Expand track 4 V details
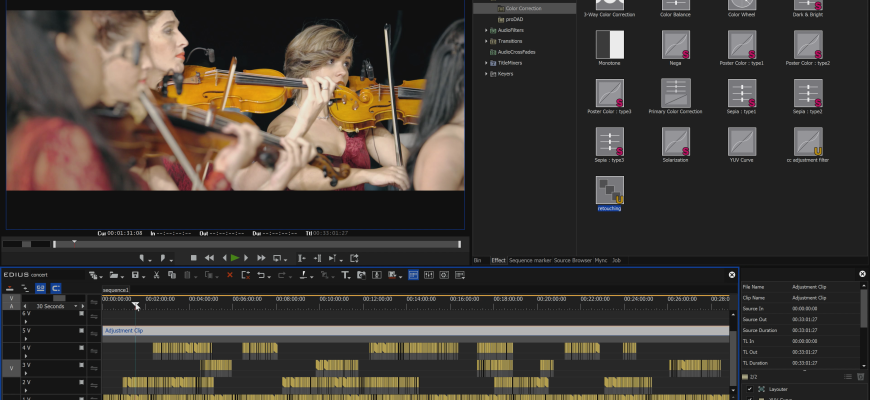 pyautogui.click(x=26, y=356)
